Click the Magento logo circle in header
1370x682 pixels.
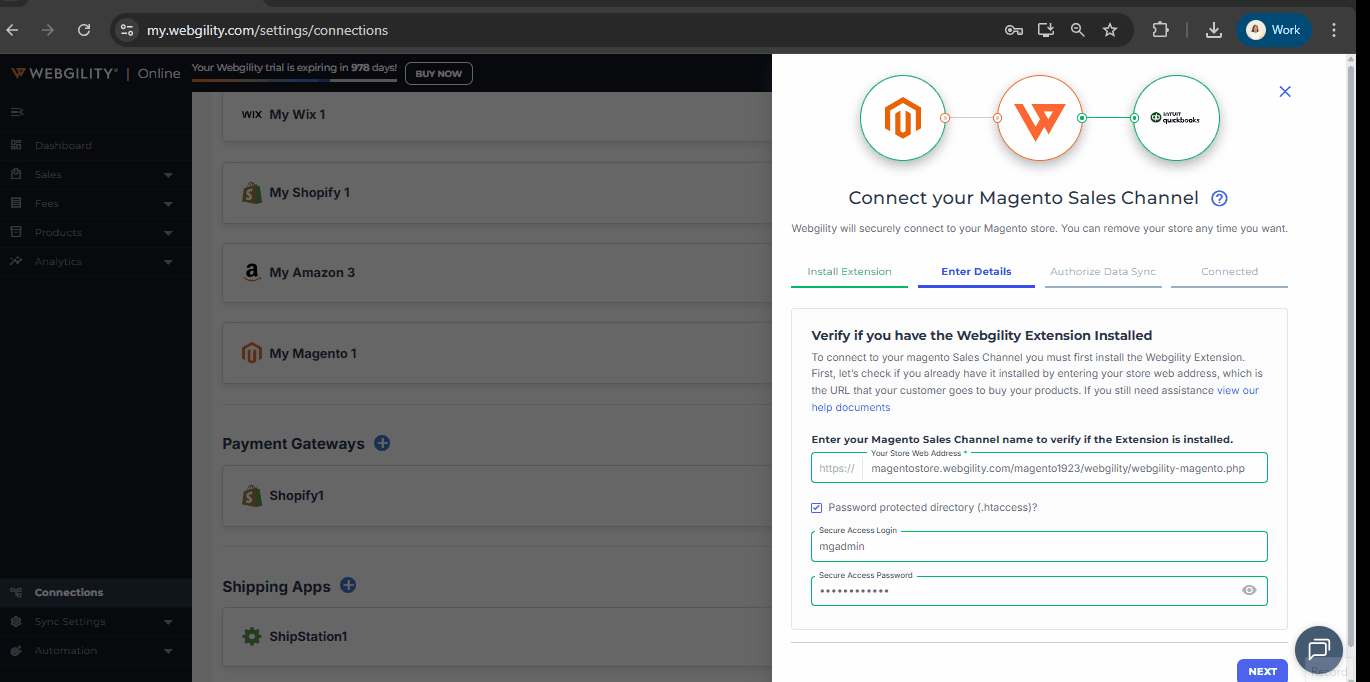click(902, 118)
